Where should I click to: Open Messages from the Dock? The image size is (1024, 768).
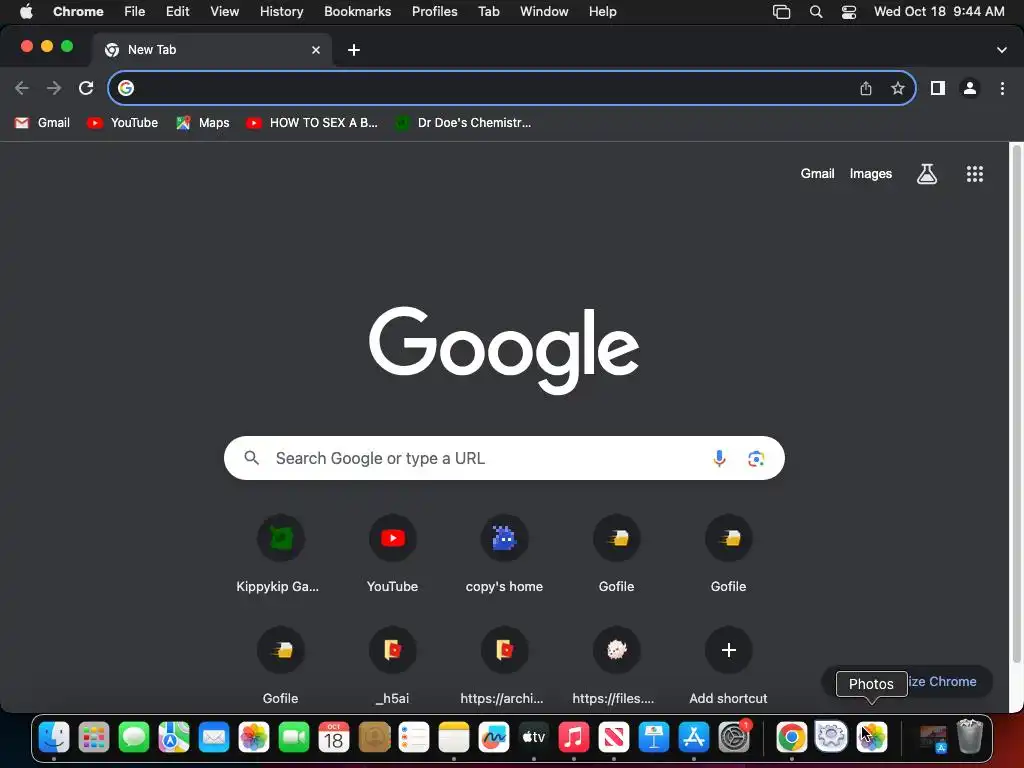(x=134, y=737)
